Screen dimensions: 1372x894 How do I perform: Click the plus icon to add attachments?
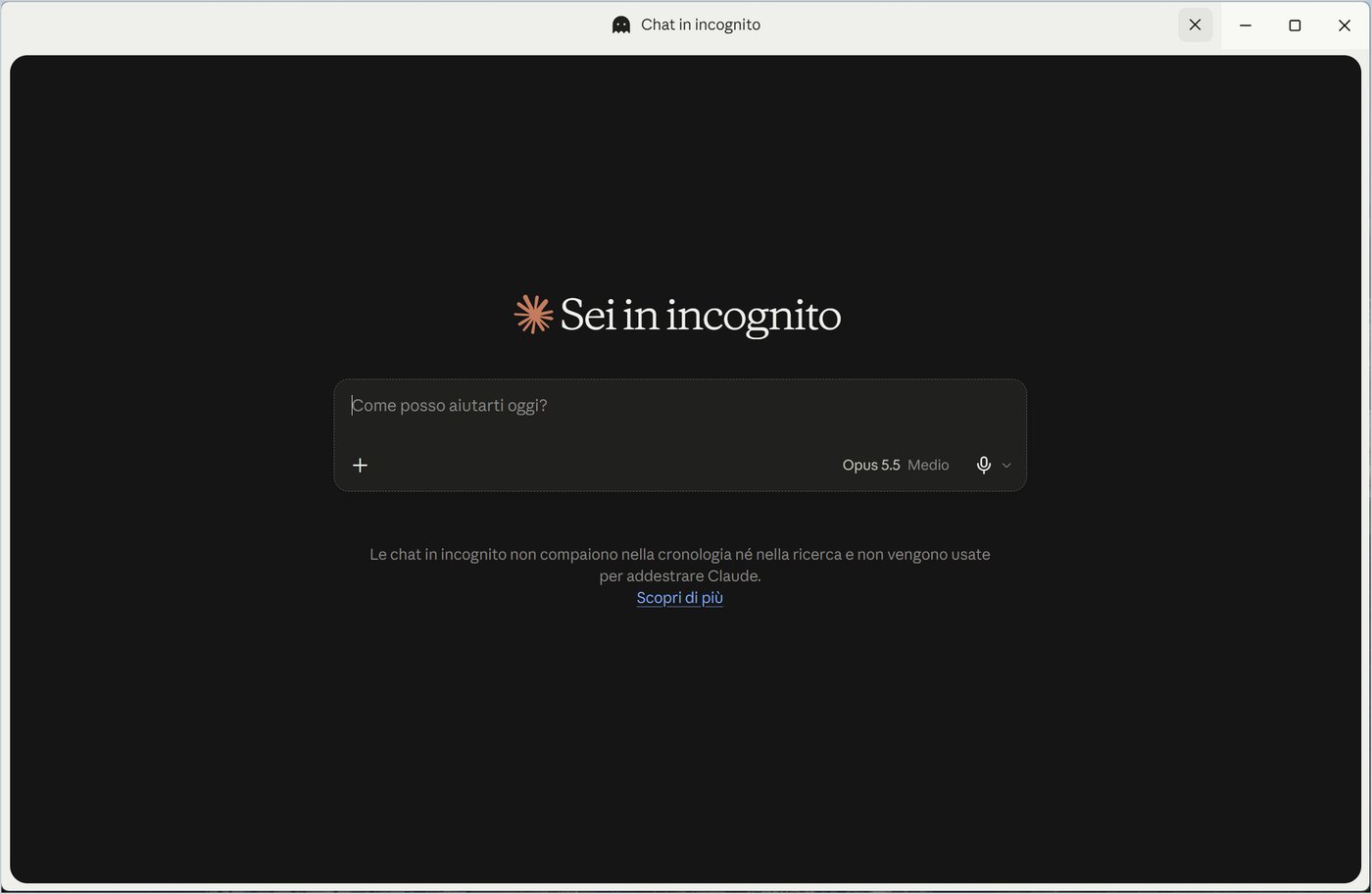coord(360,465)
